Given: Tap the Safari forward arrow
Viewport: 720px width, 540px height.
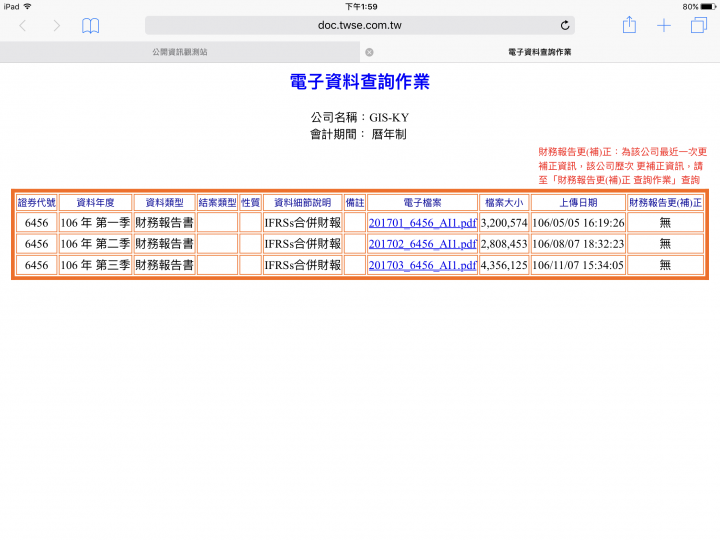Looking at the screenshot, I should coord(56,26).
